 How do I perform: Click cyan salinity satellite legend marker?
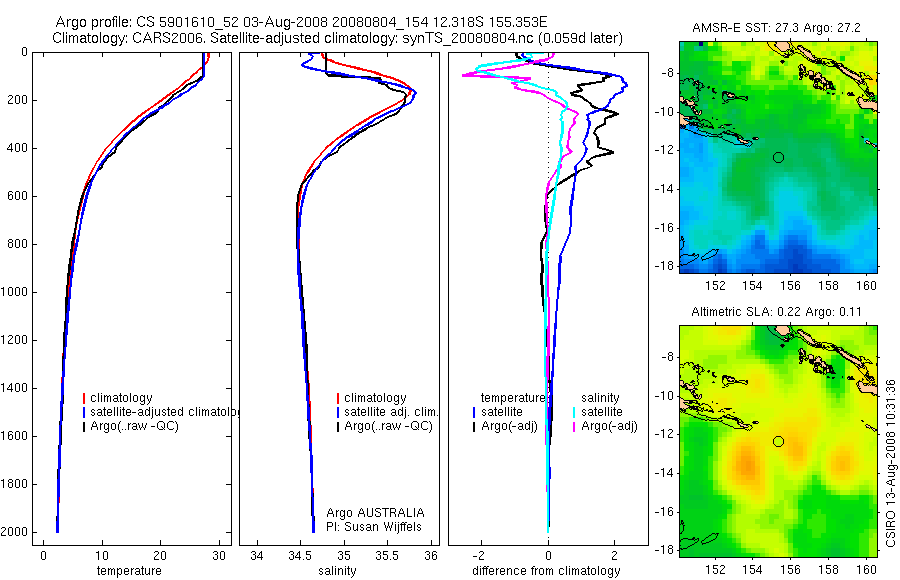tap(574, 412)
